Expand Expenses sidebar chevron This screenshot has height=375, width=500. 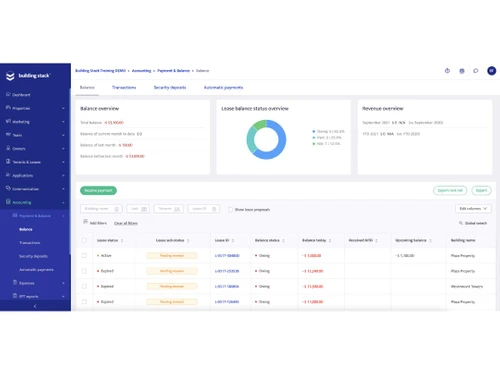(63, 283)
